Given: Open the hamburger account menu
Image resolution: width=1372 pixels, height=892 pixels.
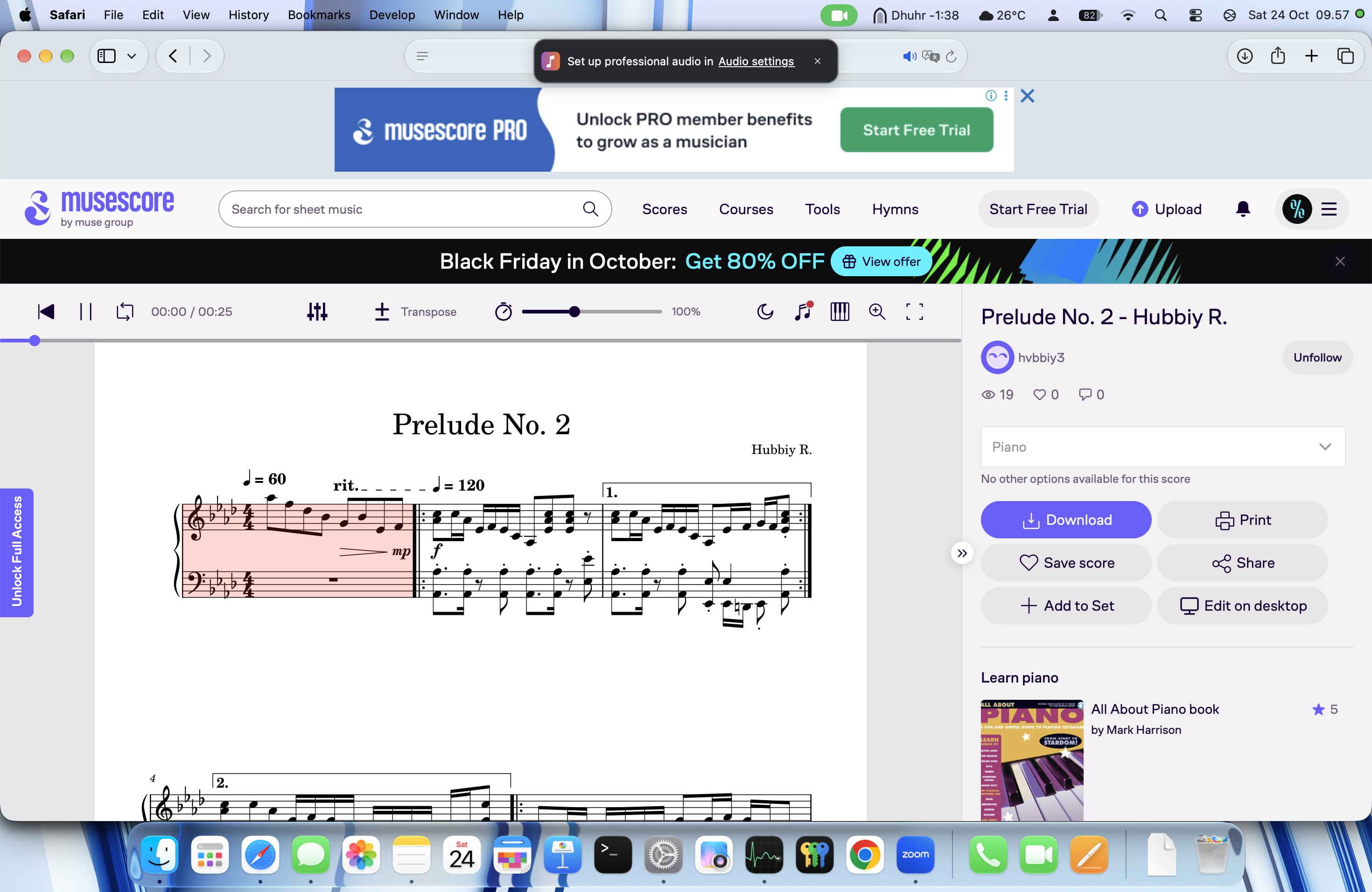Looking at the screenshot, I should point(1329,209).
